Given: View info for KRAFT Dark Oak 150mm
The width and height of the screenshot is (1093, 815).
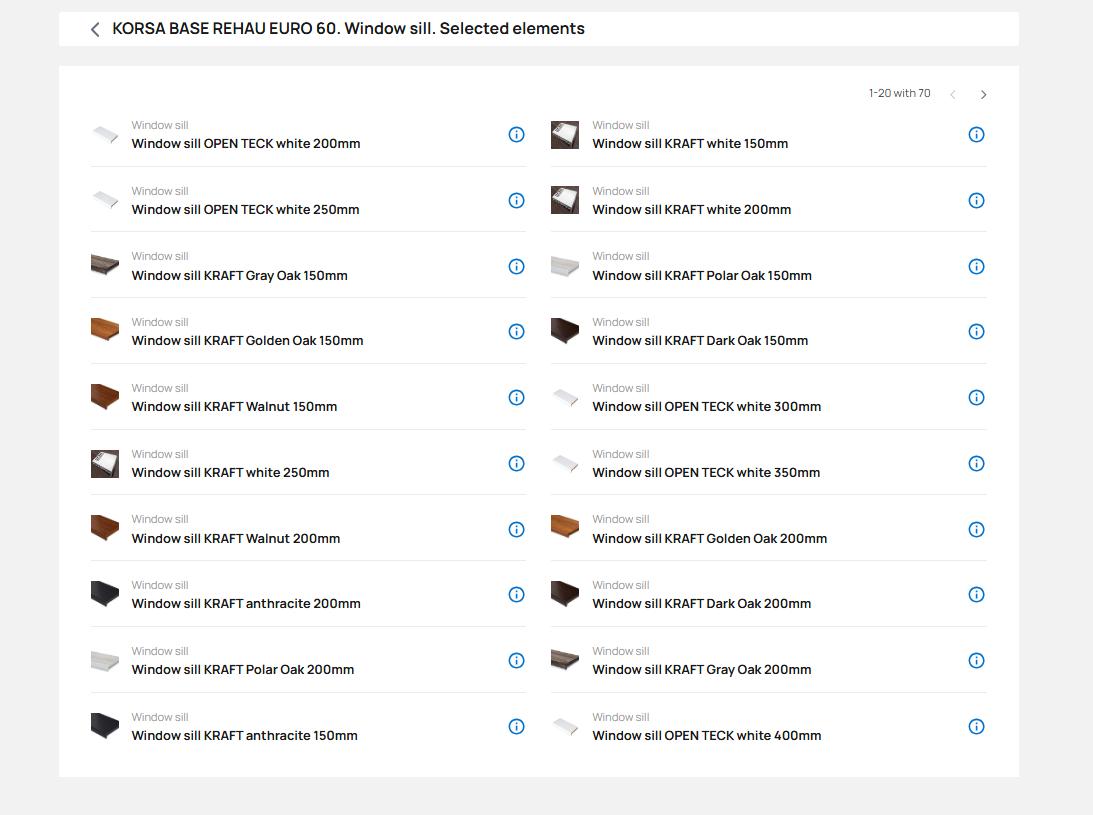Looking at the screenshot, I should pos(976,332).
